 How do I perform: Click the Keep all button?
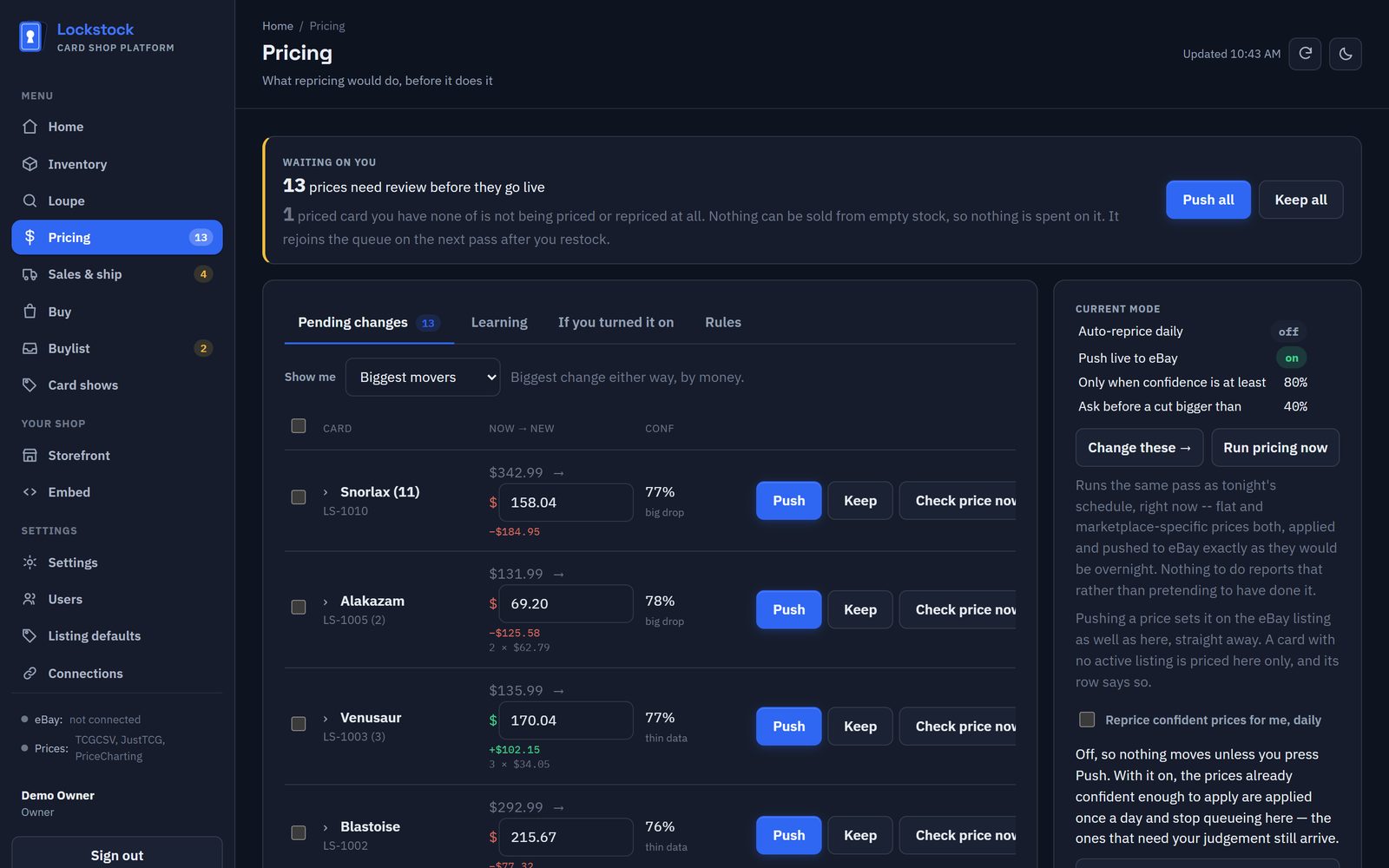coord(1300,200)
